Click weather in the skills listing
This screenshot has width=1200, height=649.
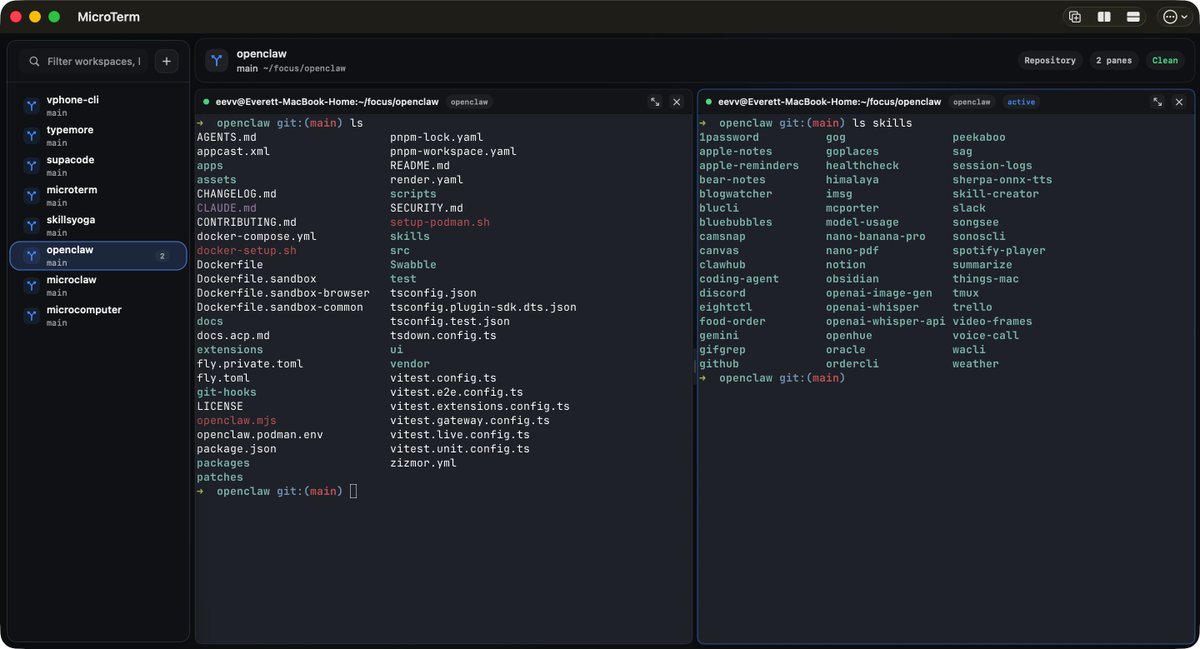point(976,364)
